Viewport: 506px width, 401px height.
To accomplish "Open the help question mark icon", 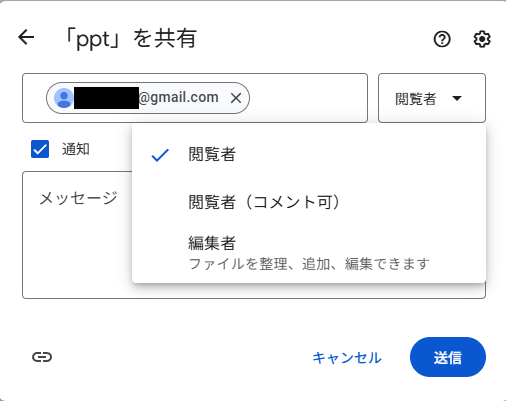I will click(442, 39).
